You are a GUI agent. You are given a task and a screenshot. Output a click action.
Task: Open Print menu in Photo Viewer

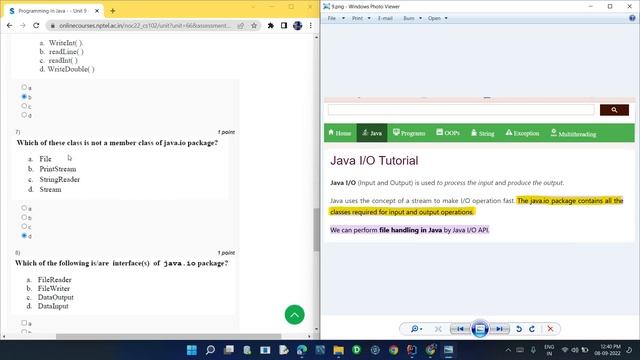coord(361,18)
